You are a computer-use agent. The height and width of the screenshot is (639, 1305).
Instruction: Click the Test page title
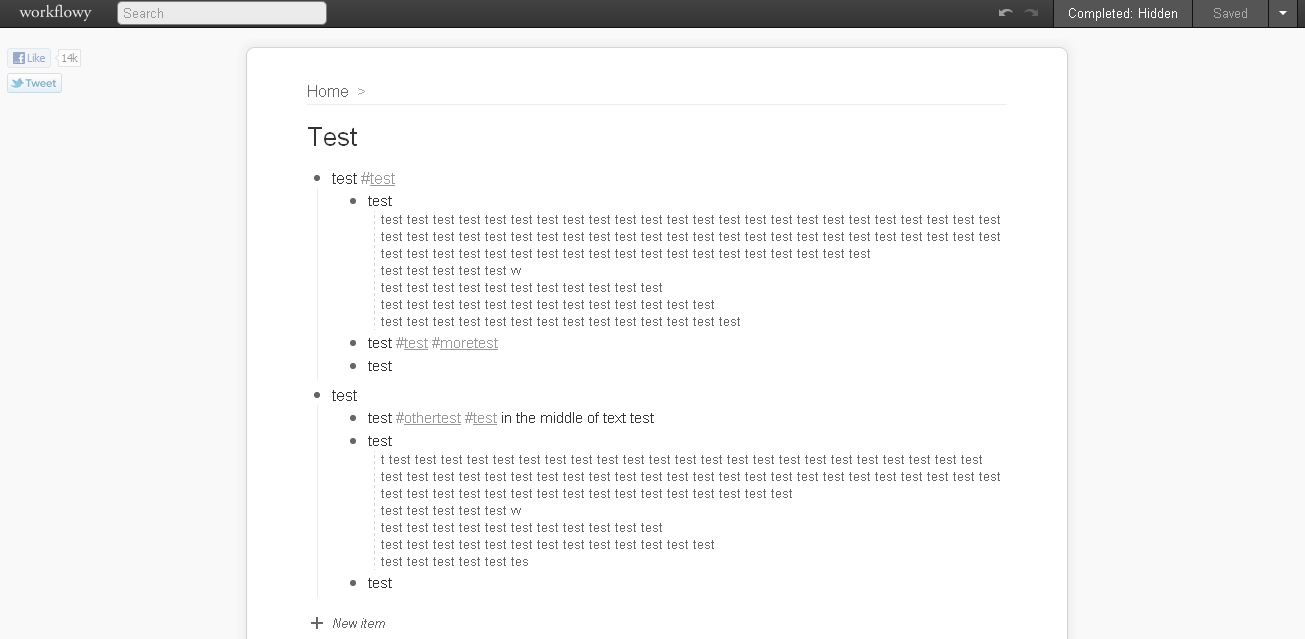pyautogui.click(x=332, y=137)
